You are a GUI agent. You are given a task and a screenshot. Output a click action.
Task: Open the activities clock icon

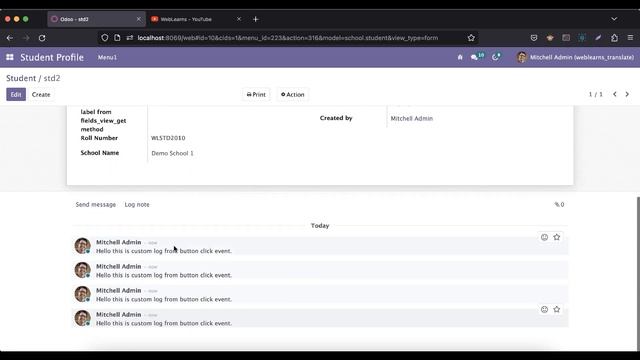pyautogui.click(x=496, y=57)
